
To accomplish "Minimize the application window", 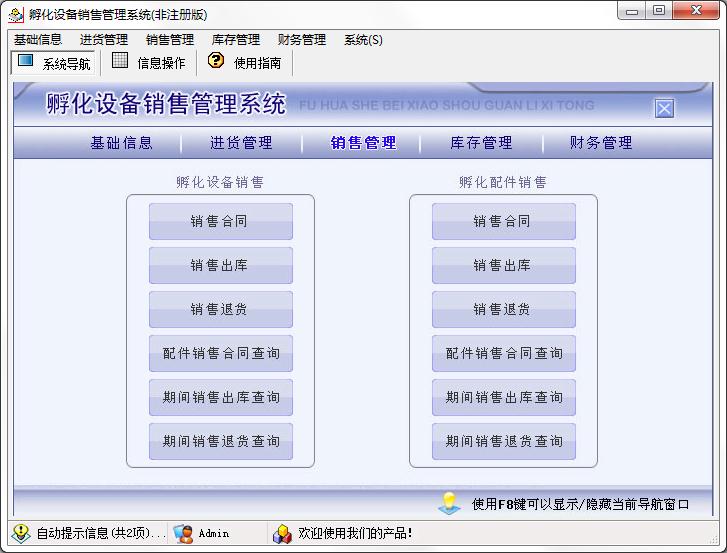I will pyautogui.click(x=631, y=11).
